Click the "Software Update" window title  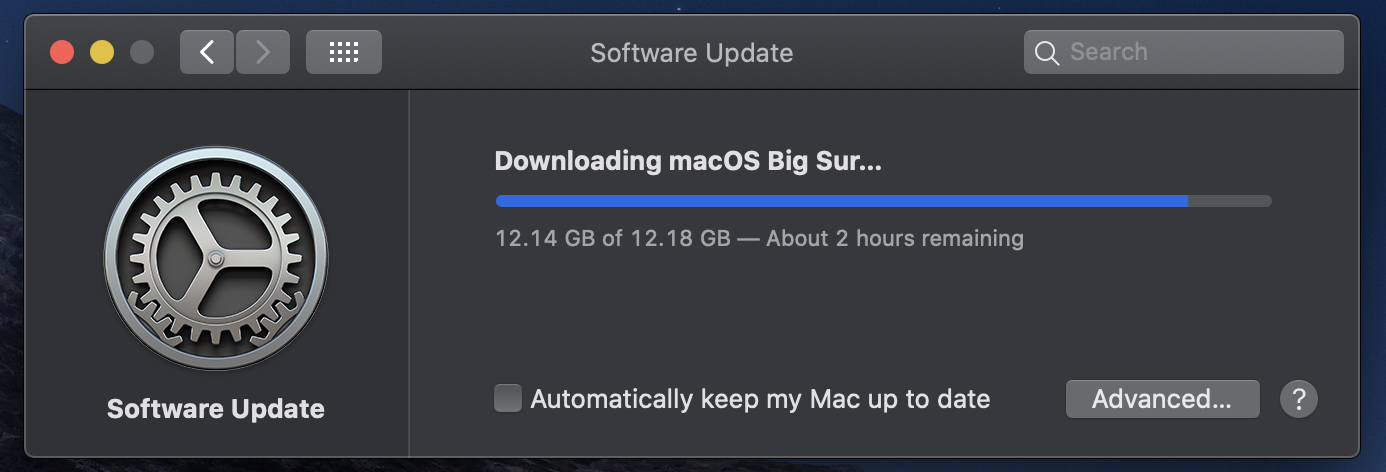point(691,52)
